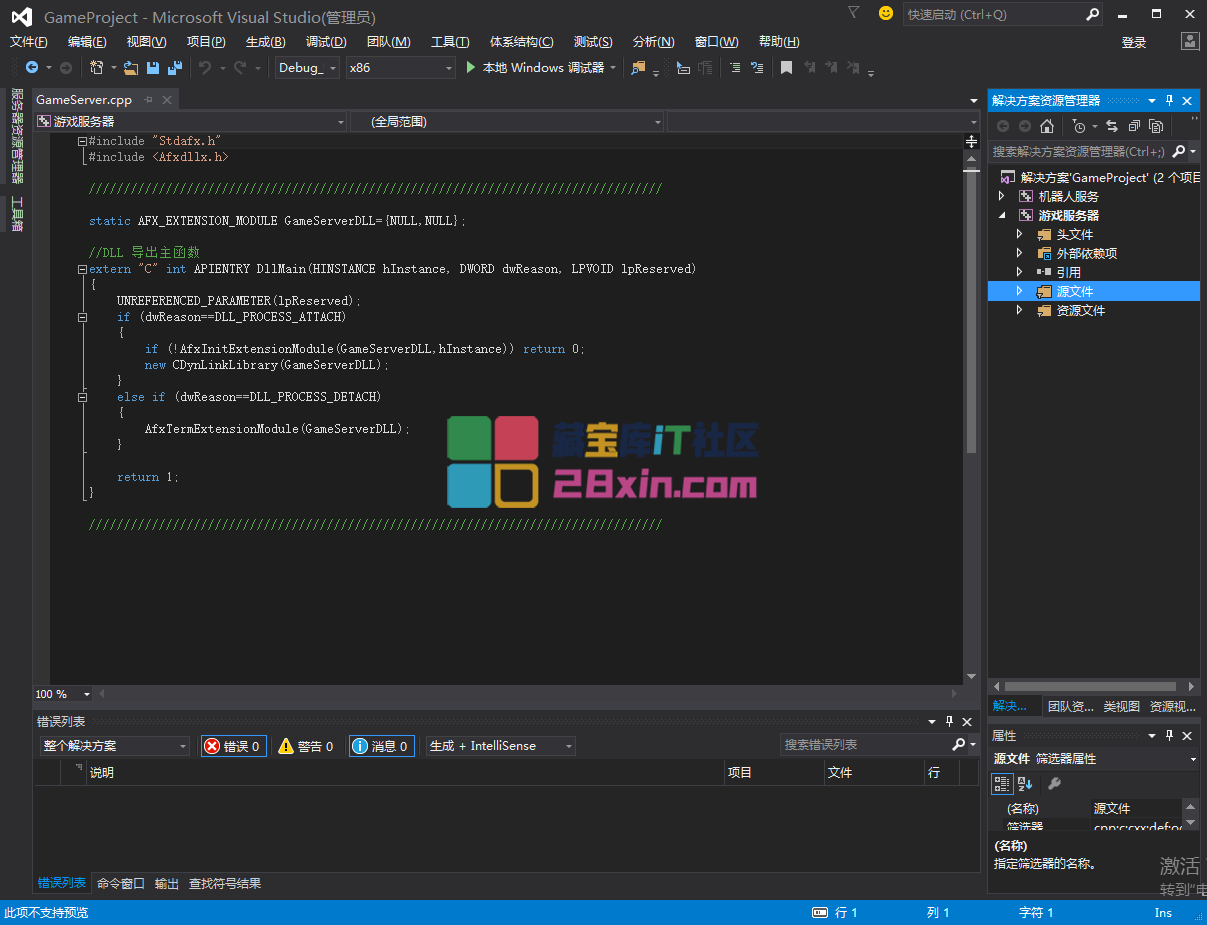Click the Open File folder icon

tap(131, 67)
